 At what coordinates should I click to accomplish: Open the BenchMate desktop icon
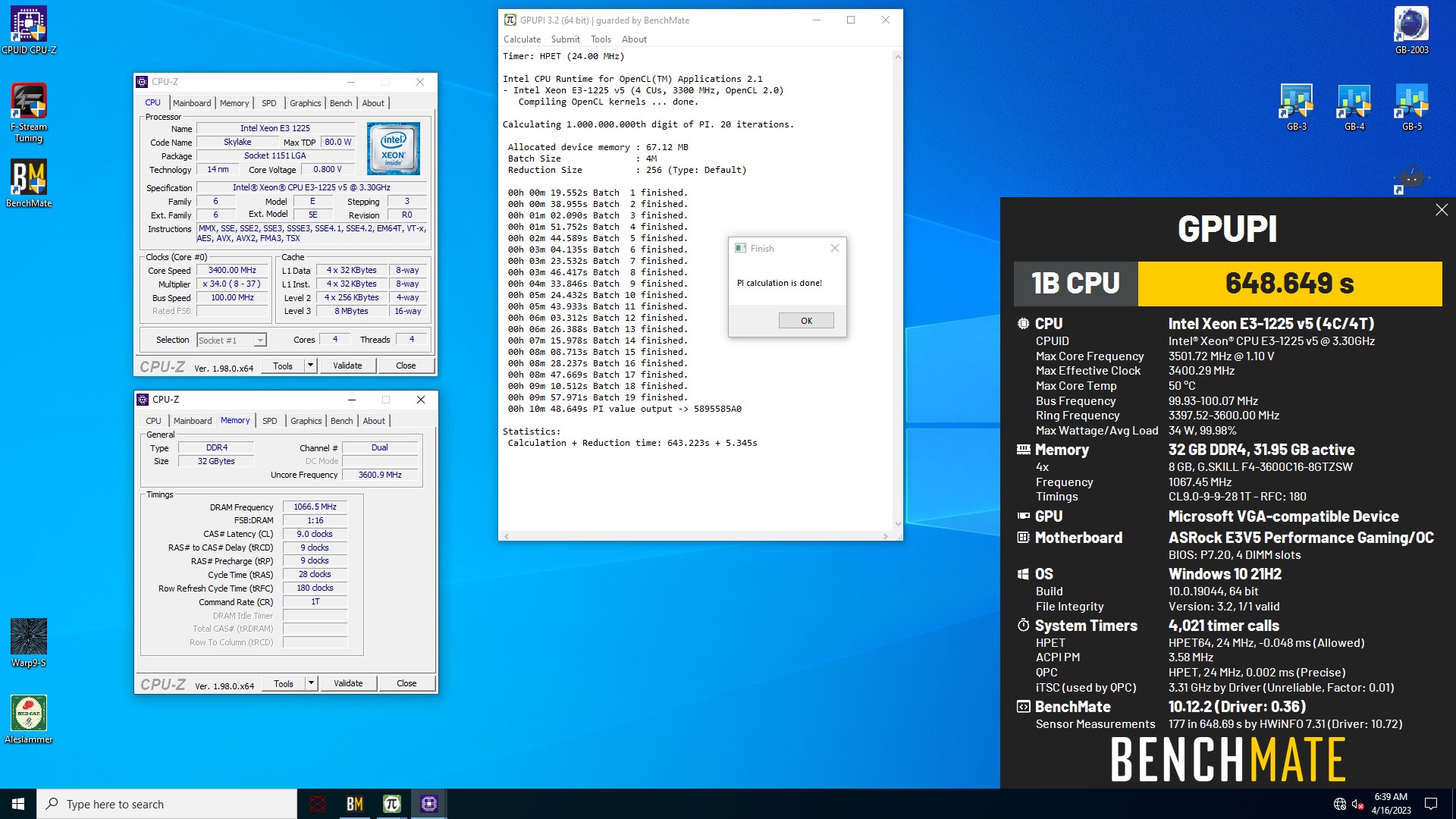[x=29, y=183]
